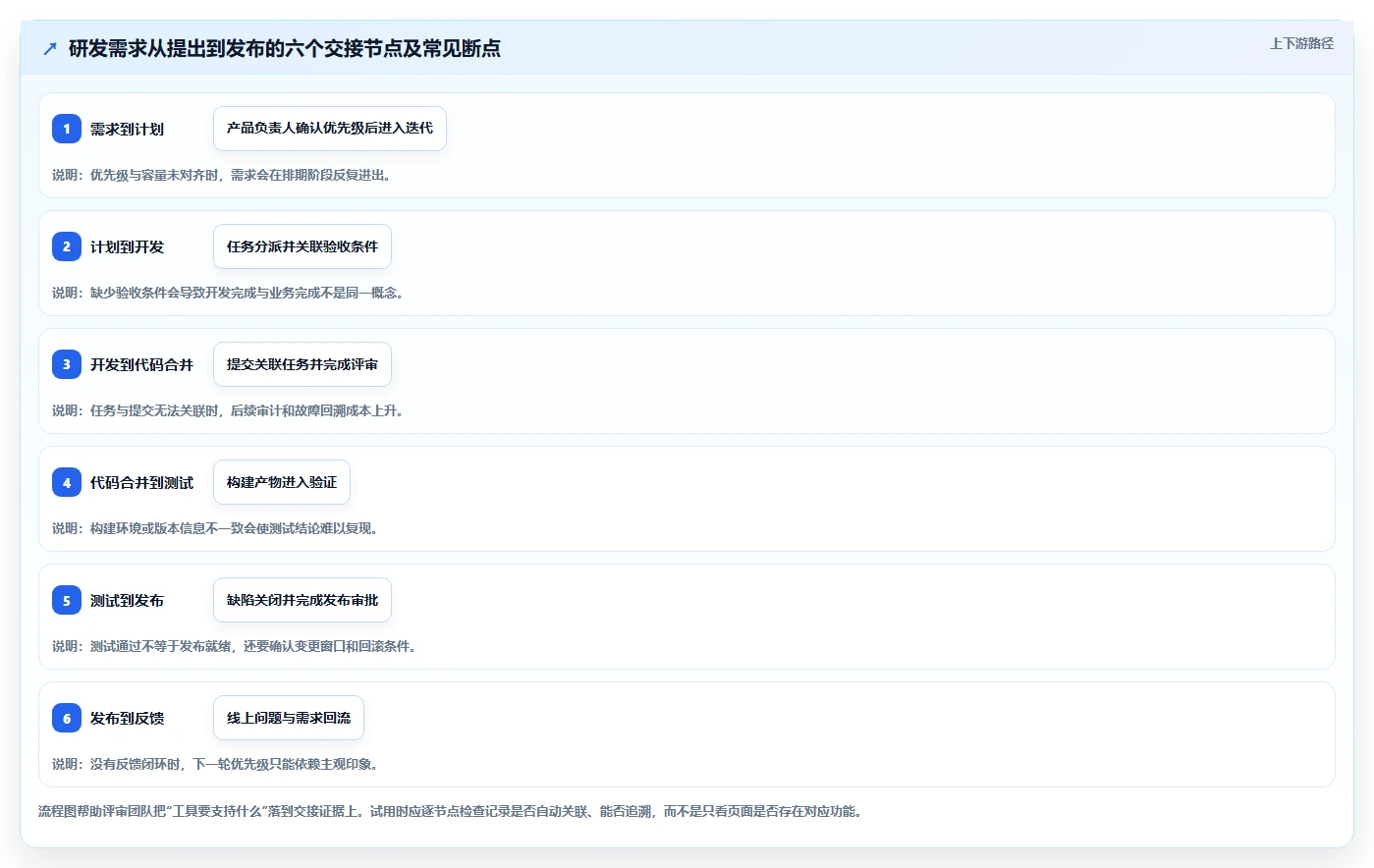Click the note 缺少验收条件会导致开发完成

point(228,293)
